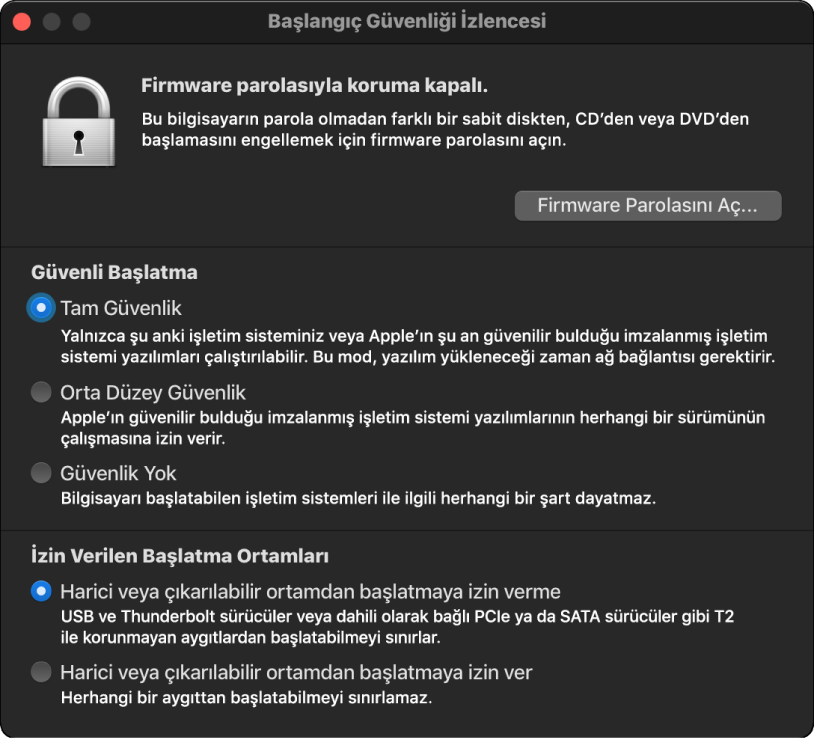Click the external media restriction description text
Image resolution: width=814 pixels, height=739 pixels.
click(x=400, y=626)
